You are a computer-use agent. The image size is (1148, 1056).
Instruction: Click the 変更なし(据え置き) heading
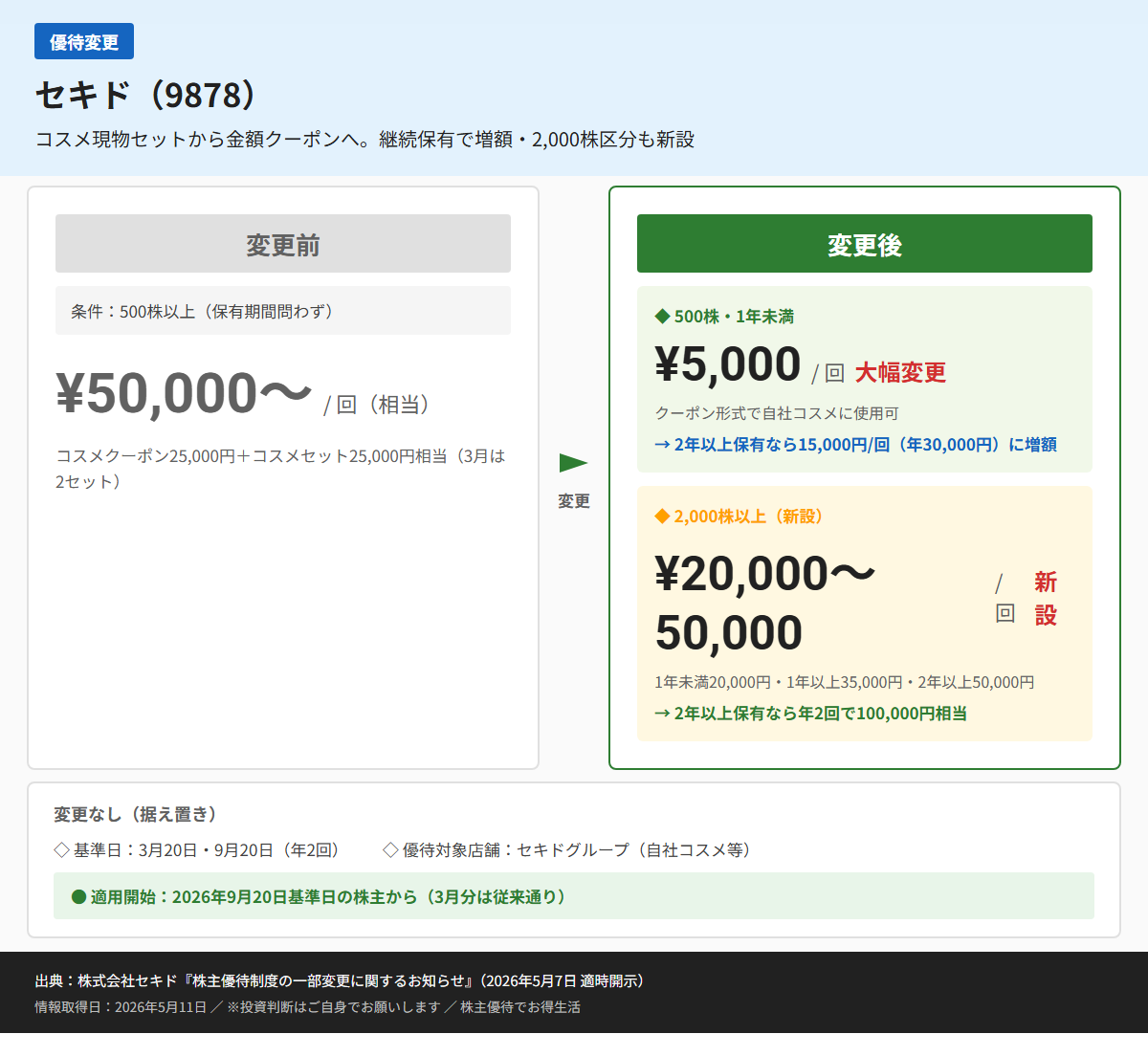coord(136,815)
